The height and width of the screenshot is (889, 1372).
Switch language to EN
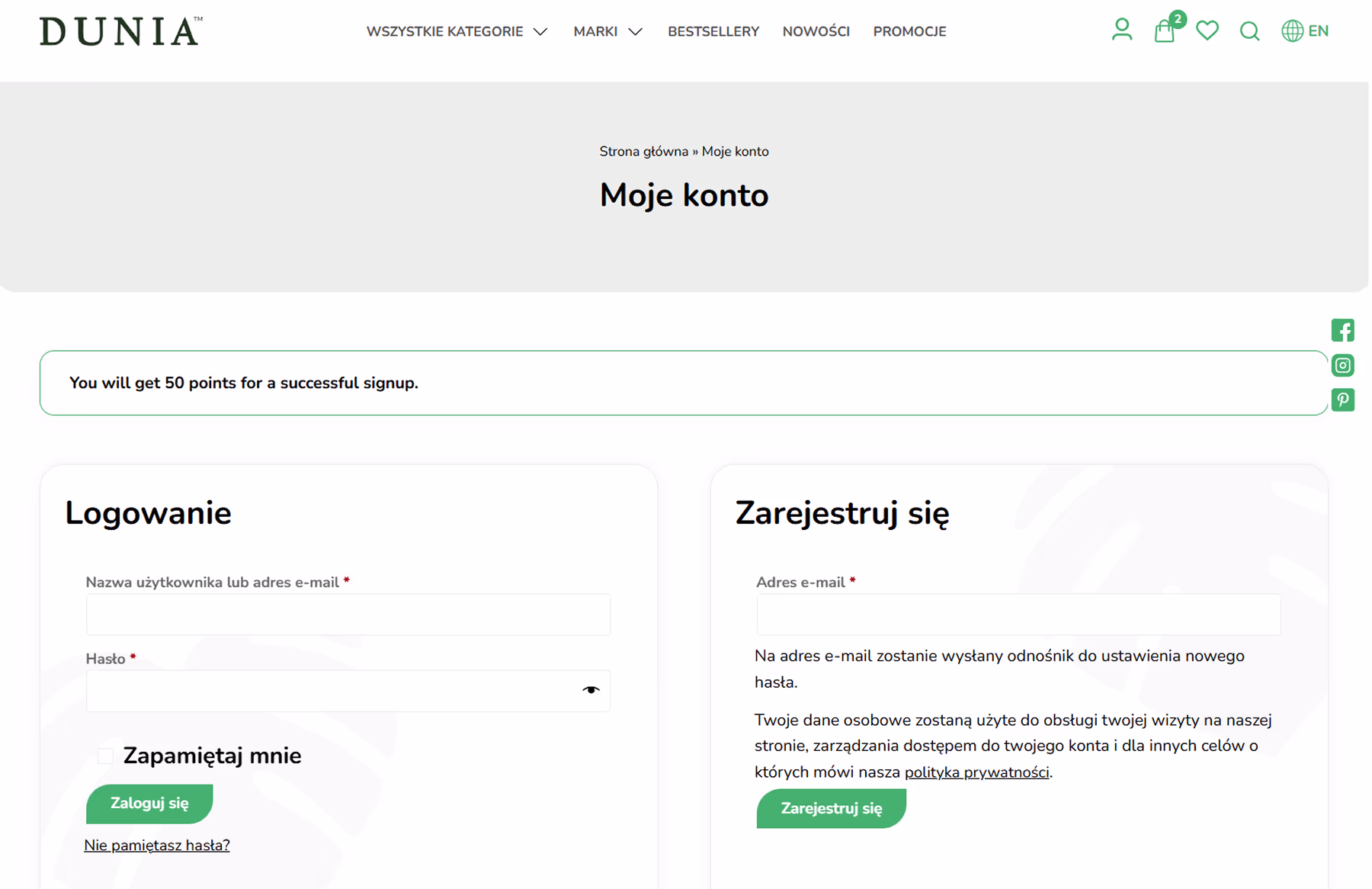coord(1318,31)
